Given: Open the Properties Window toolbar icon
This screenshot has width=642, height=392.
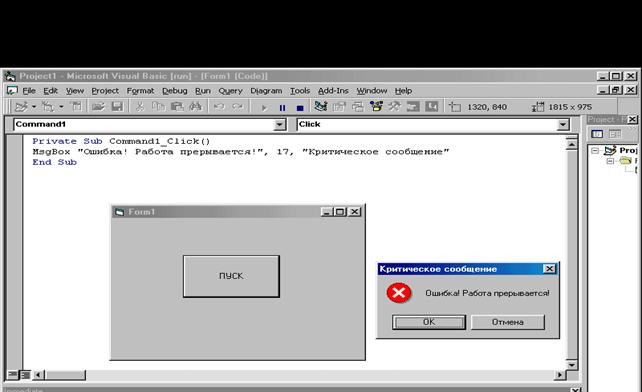Looking at the screenshot, I should pos(339,107).
